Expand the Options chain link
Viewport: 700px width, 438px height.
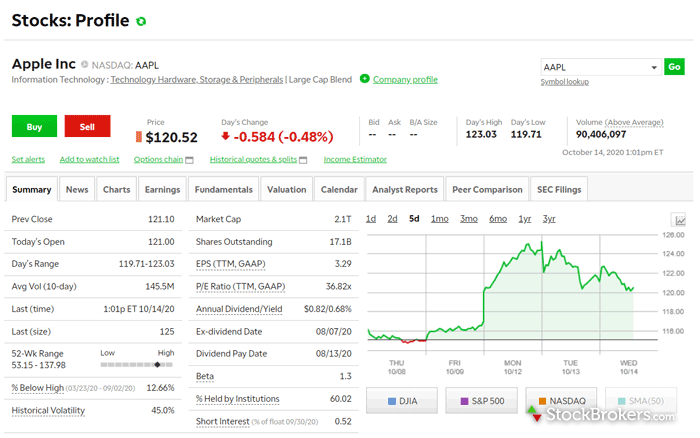[158, 159]
